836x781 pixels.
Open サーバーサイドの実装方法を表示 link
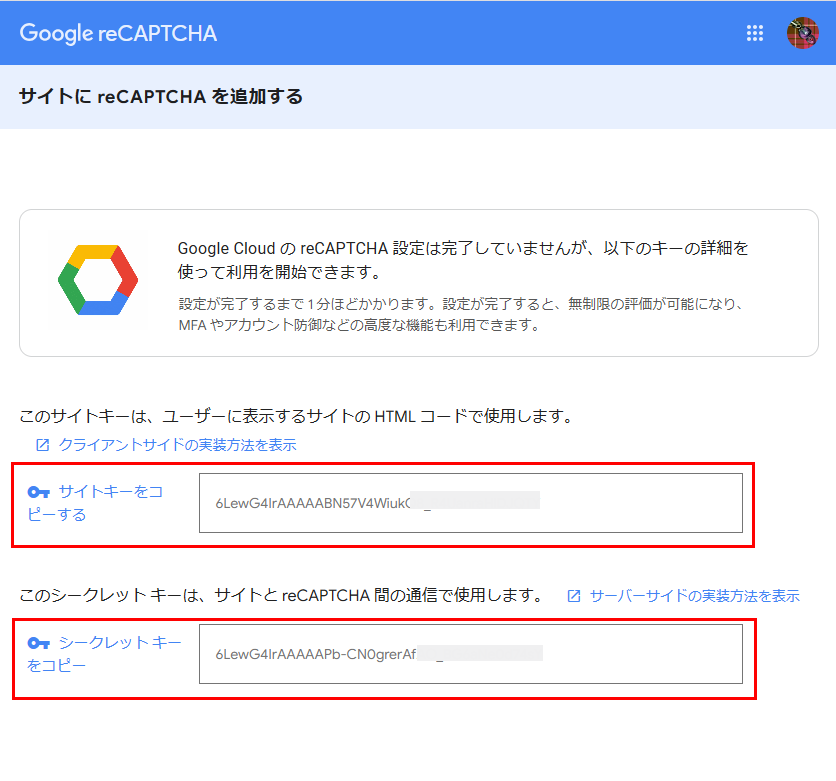pyautogui.click(x=694, y=596)
